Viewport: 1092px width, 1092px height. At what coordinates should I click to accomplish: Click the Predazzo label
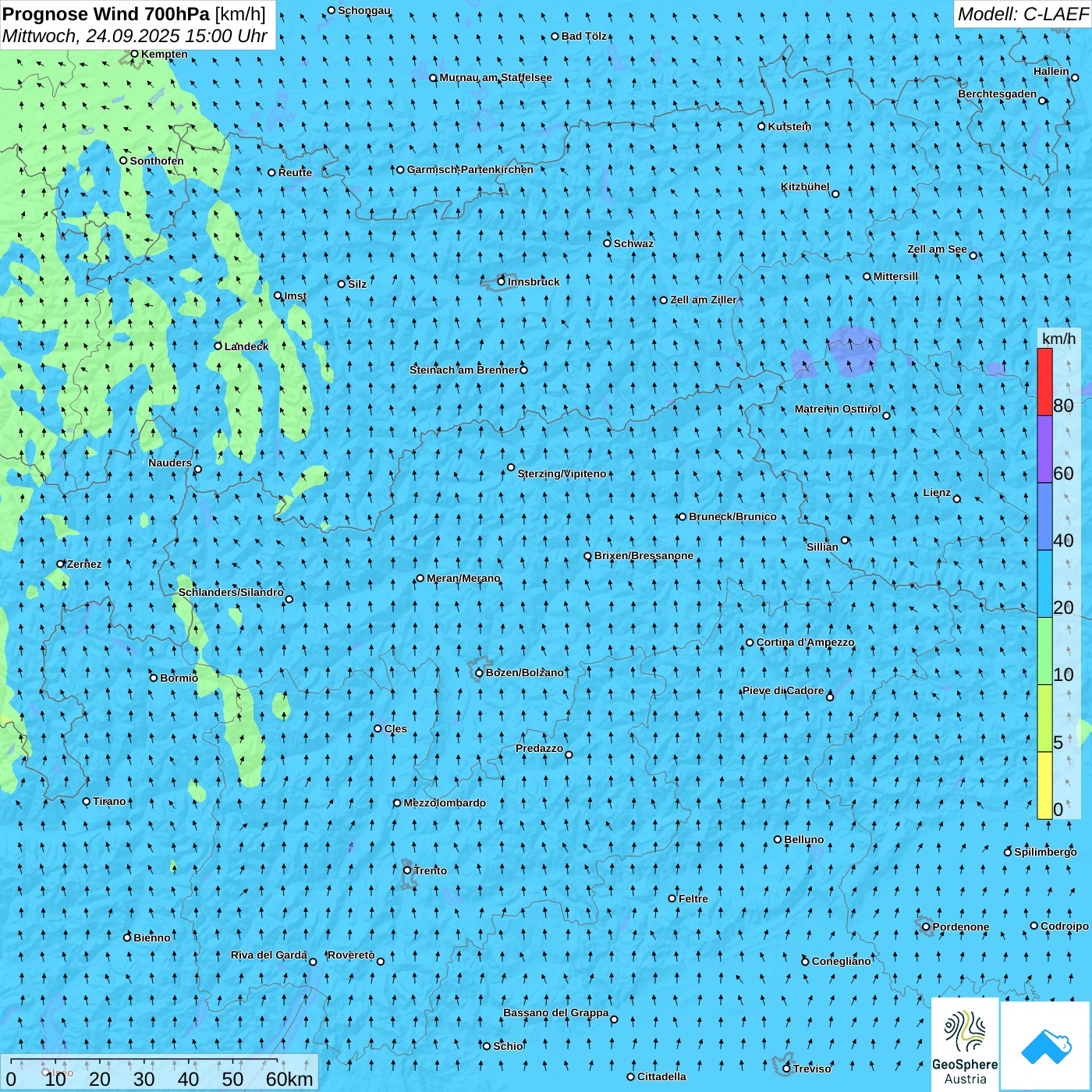539,748
